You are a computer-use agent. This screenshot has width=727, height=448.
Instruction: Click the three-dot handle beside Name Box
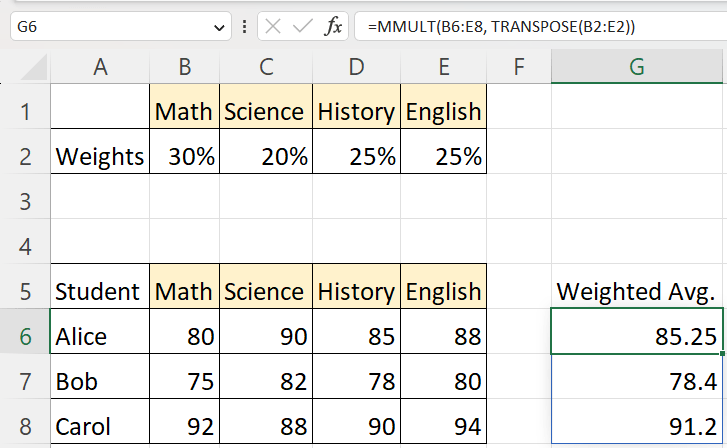pyautogui.click(x=245, y=27)
